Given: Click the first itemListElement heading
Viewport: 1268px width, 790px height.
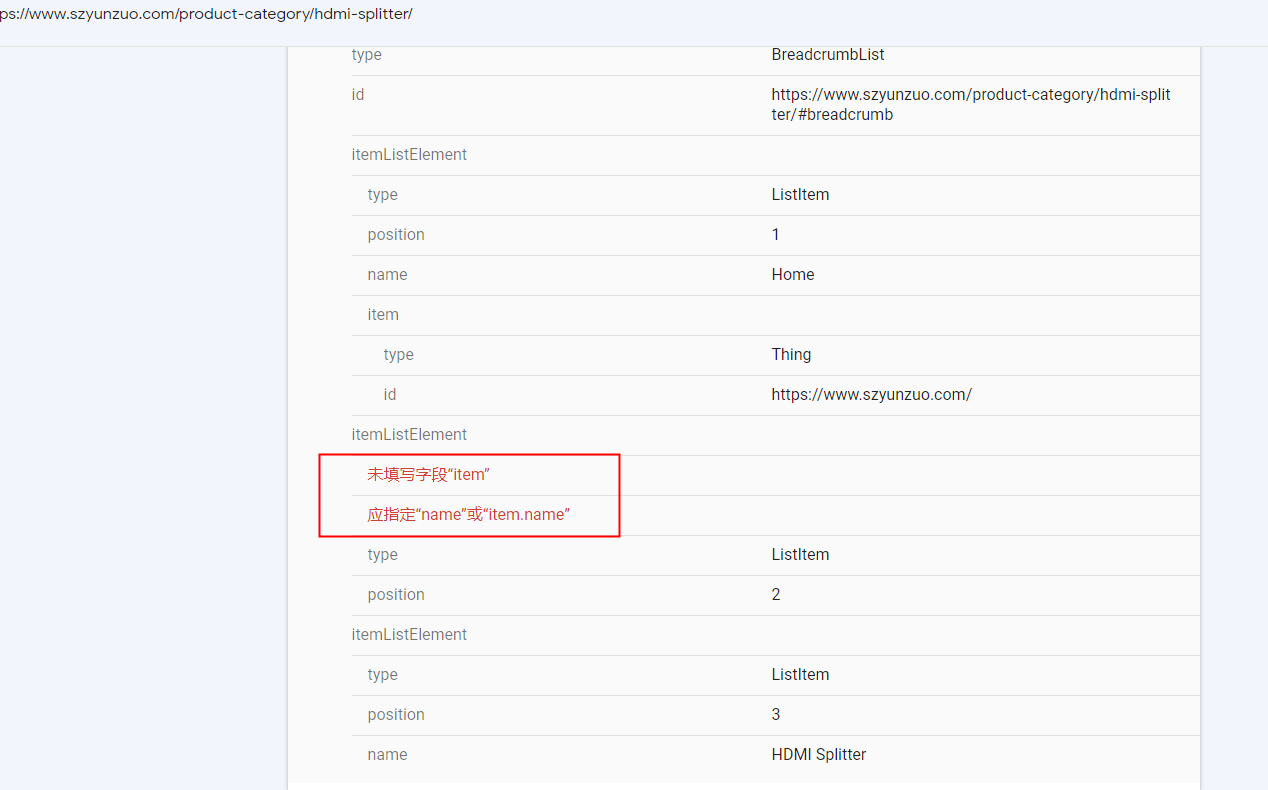Looking at the screenshot, I should [x=409, y=155].
